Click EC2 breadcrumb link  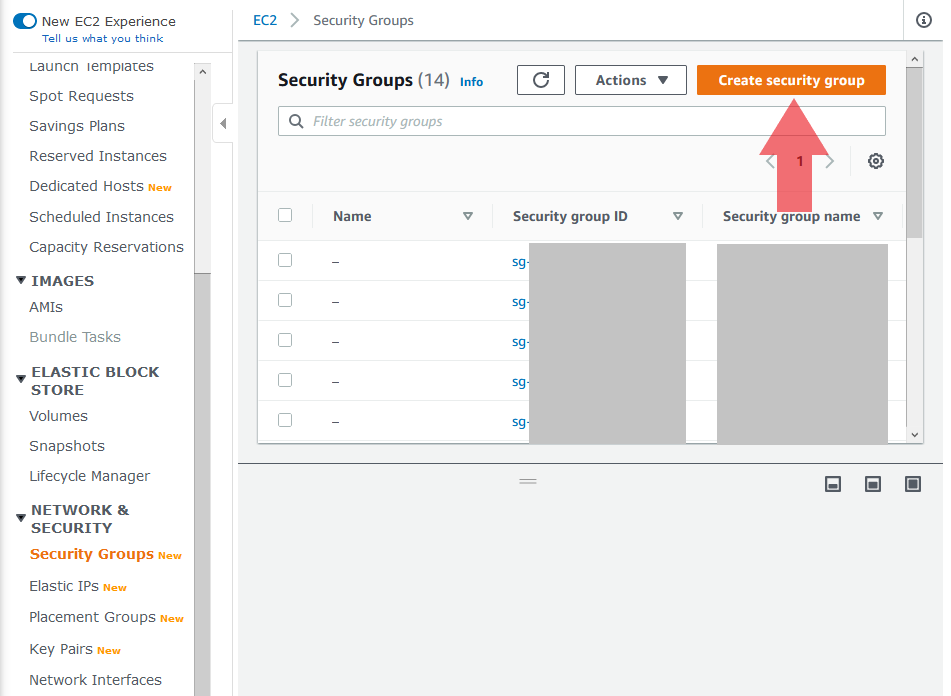[x=264, y=21]
